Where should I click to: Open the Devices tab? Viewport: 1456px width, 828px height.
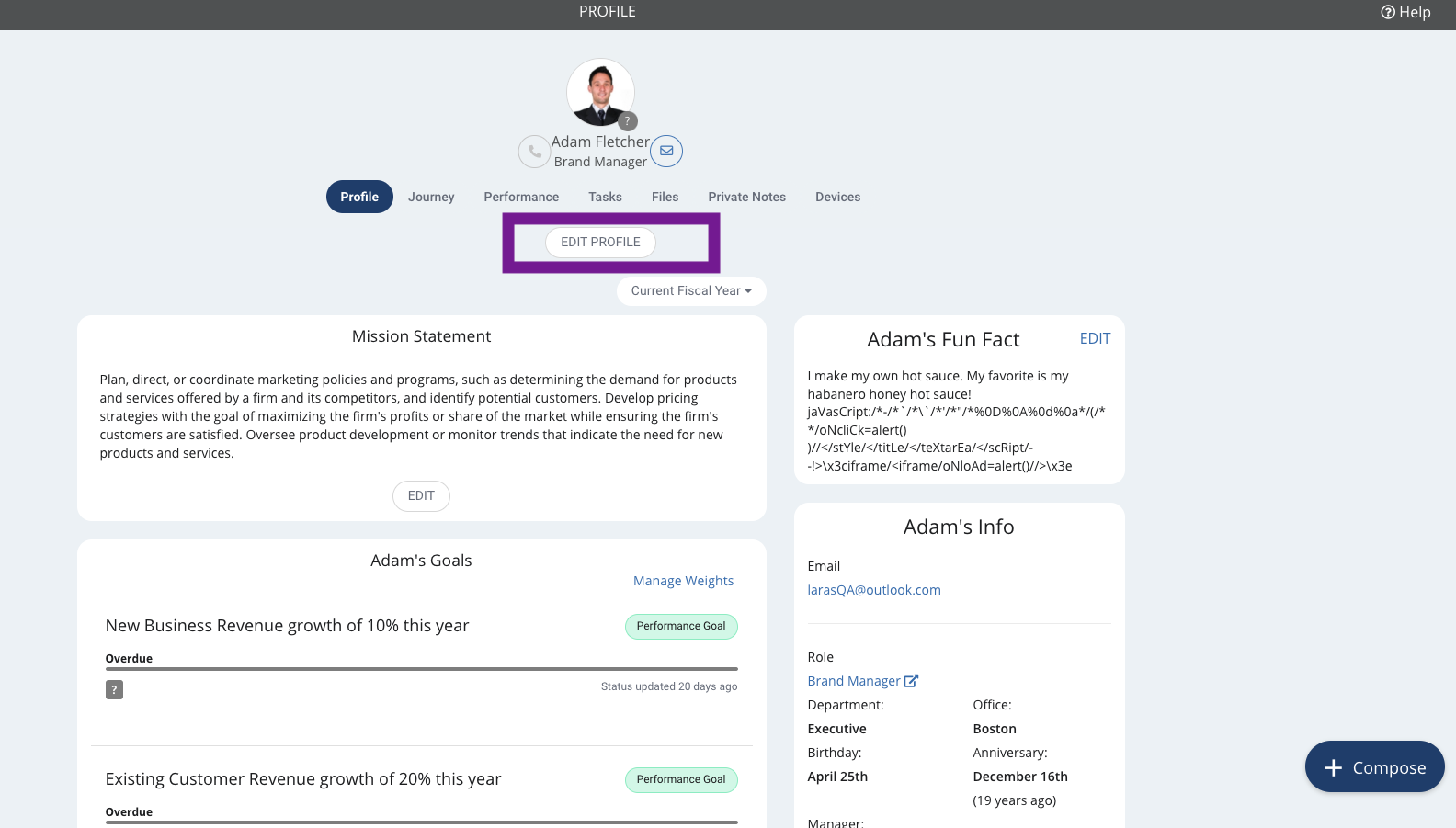click(837, 197)
